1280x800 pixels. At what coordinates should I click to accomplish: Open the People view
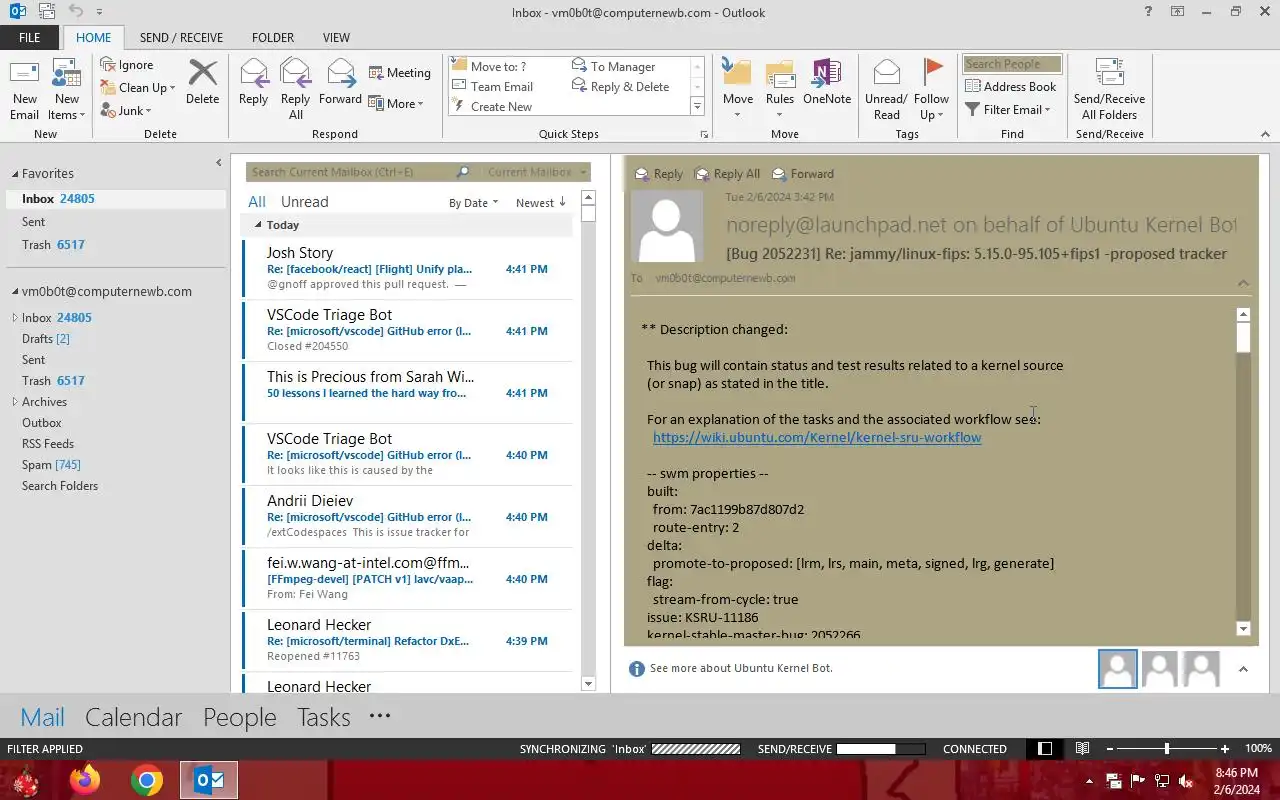tap(240, 717)
